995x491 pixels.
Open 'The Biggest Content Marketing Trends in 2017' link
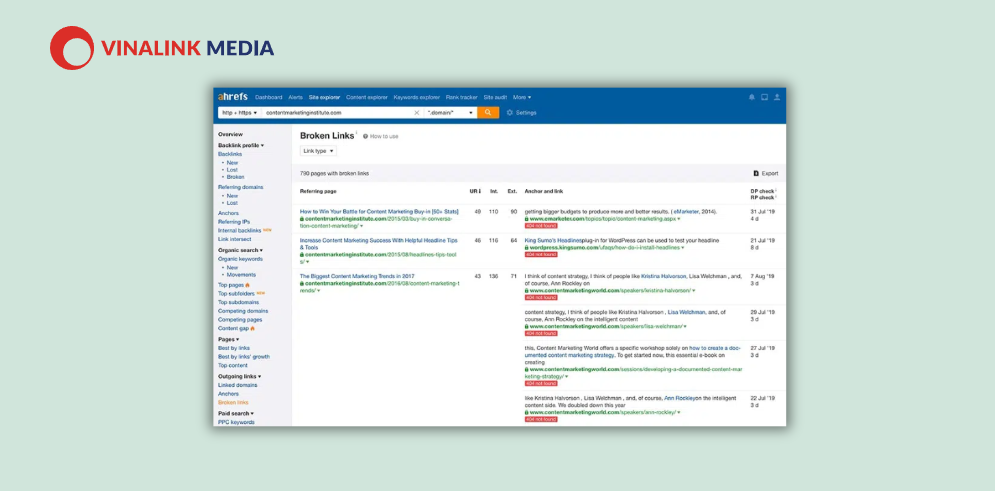(x=357, y=276)
